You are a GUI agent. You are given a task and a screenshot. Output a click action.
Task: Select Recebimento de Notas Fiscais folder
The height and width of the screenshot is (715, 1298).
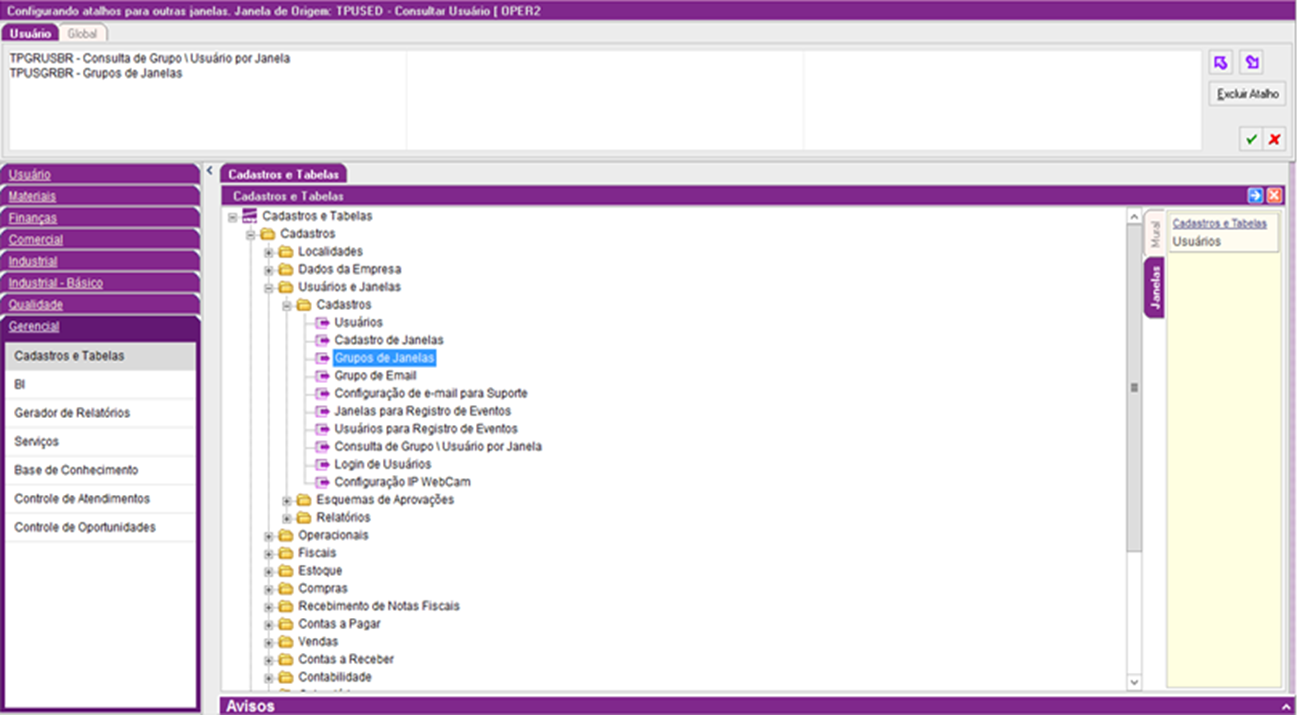click(x=379, y=606)
